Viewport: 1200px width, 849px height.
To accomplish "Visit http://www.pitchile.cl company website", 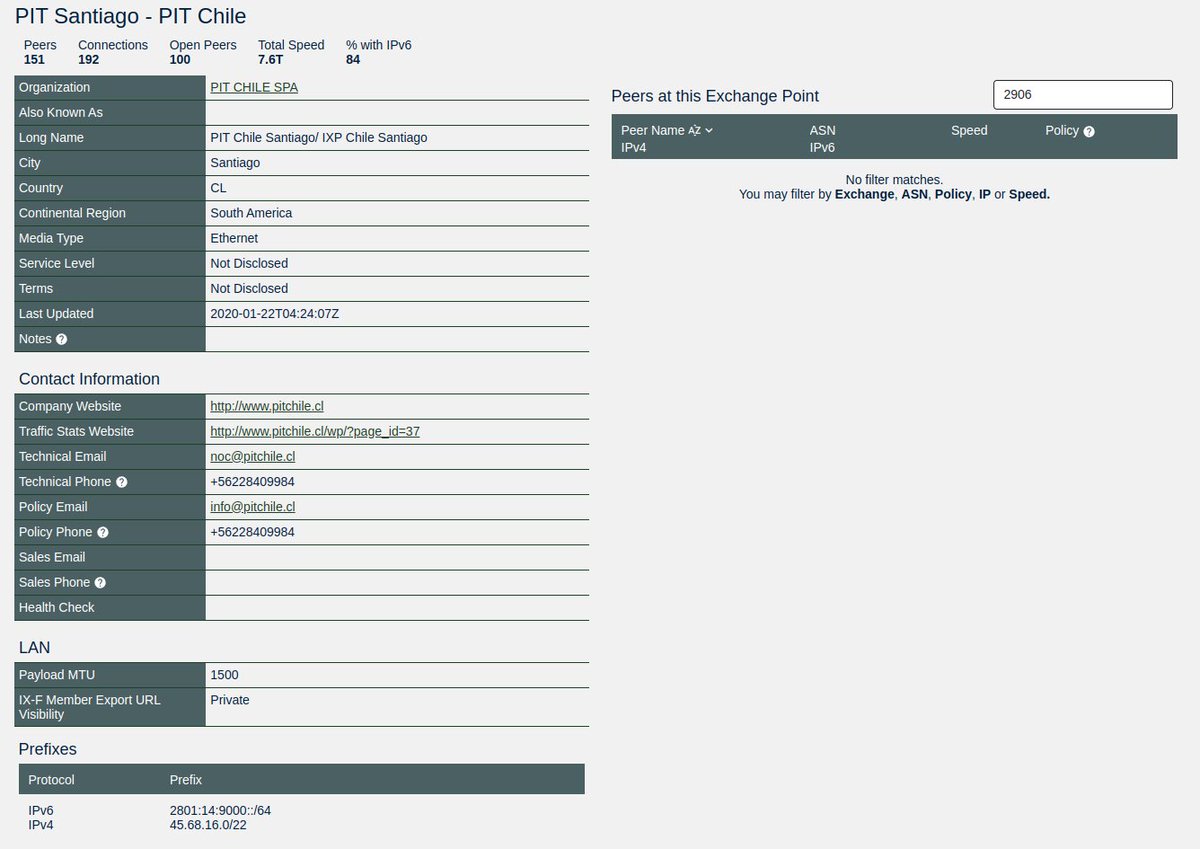I will [x=267, y=406].
